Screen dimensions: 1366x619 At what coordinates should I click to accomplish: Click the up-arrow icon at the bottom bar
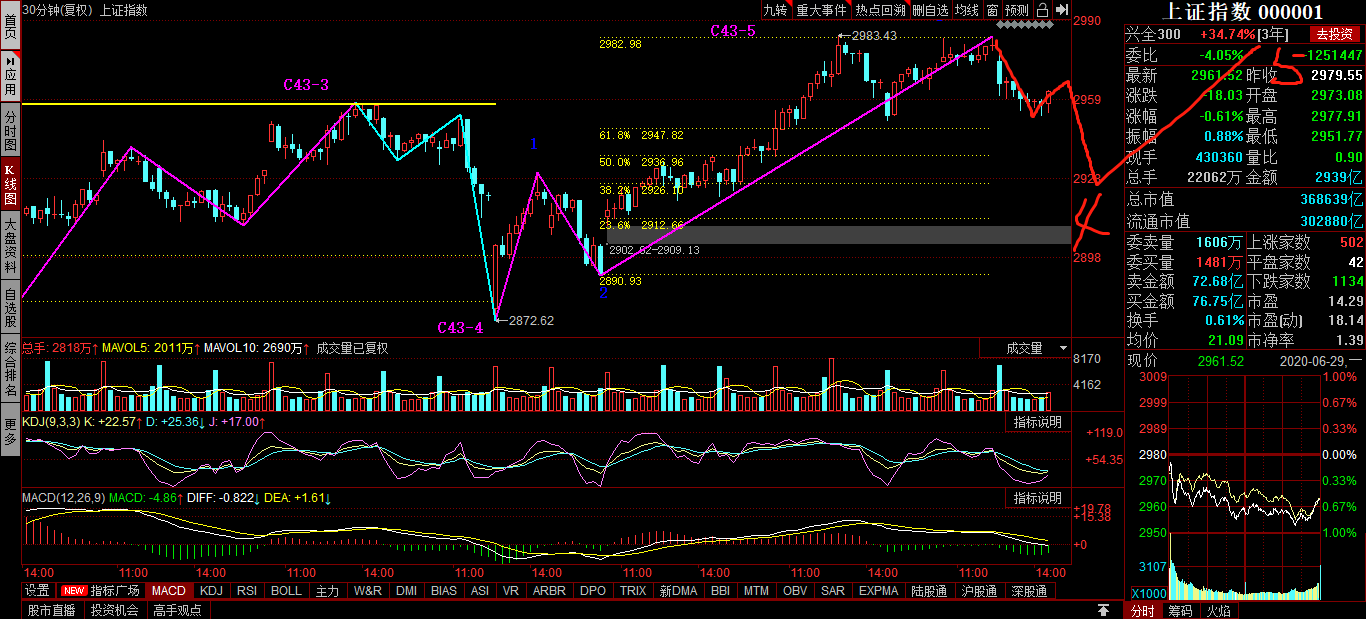tap(1103, 609)
